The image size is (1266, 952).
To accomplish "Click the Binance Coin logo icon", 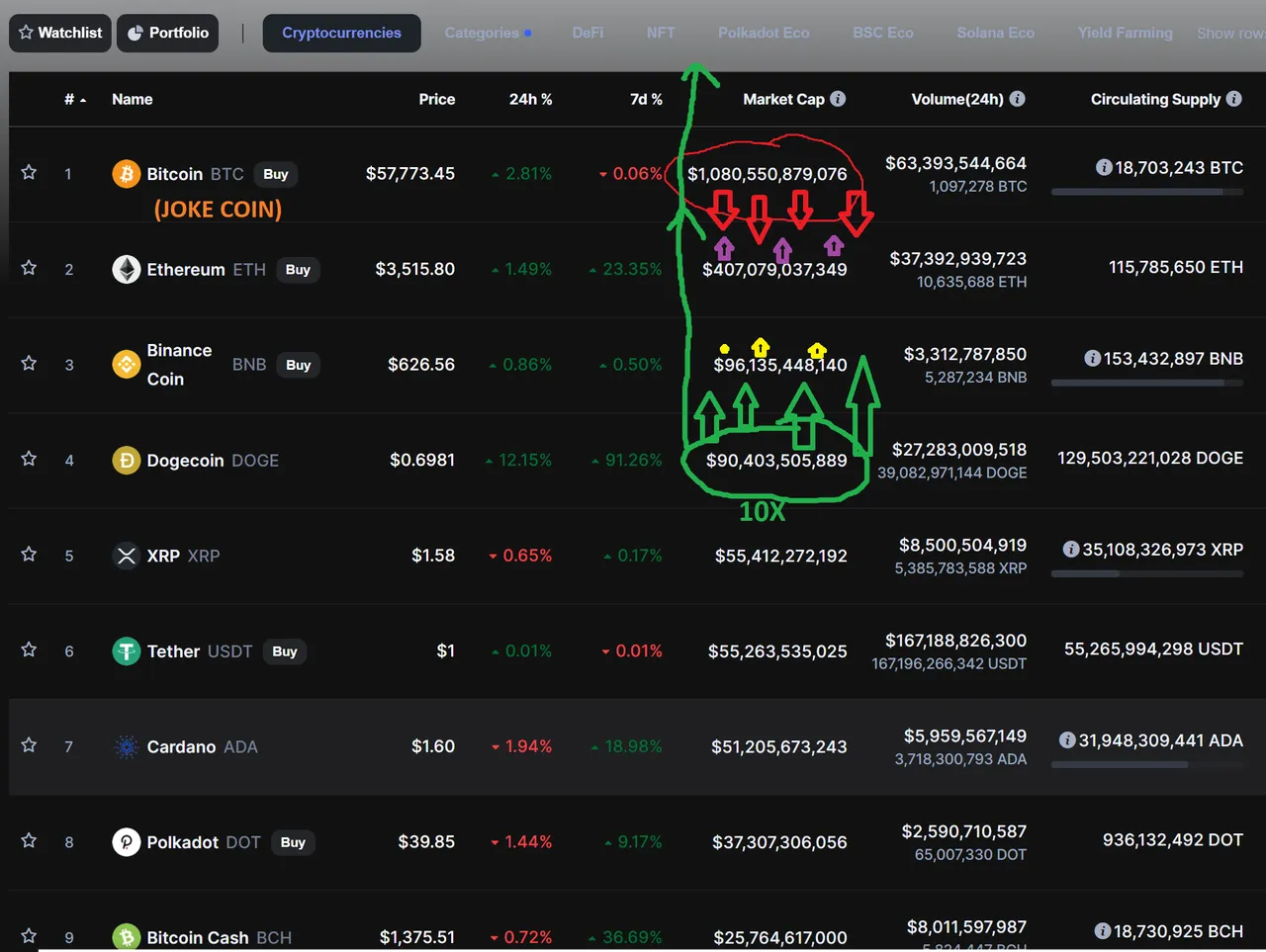I will click(x=126, y=365).
